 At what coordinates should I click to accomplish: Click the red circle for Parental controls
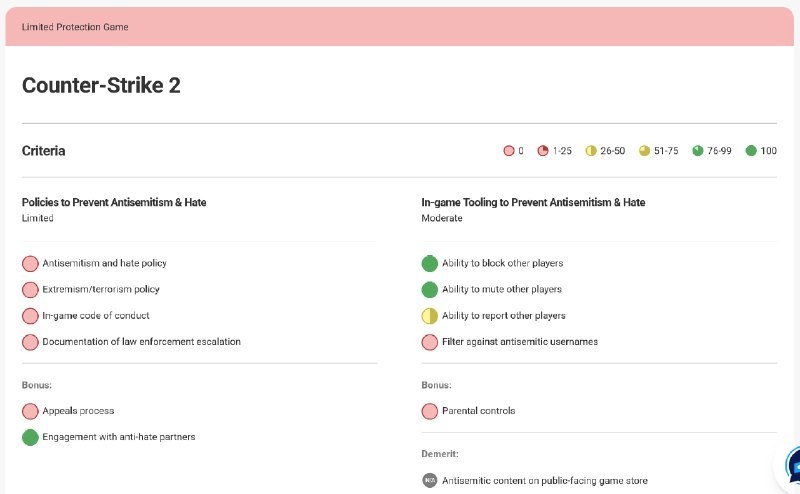[x=430, y=411]
